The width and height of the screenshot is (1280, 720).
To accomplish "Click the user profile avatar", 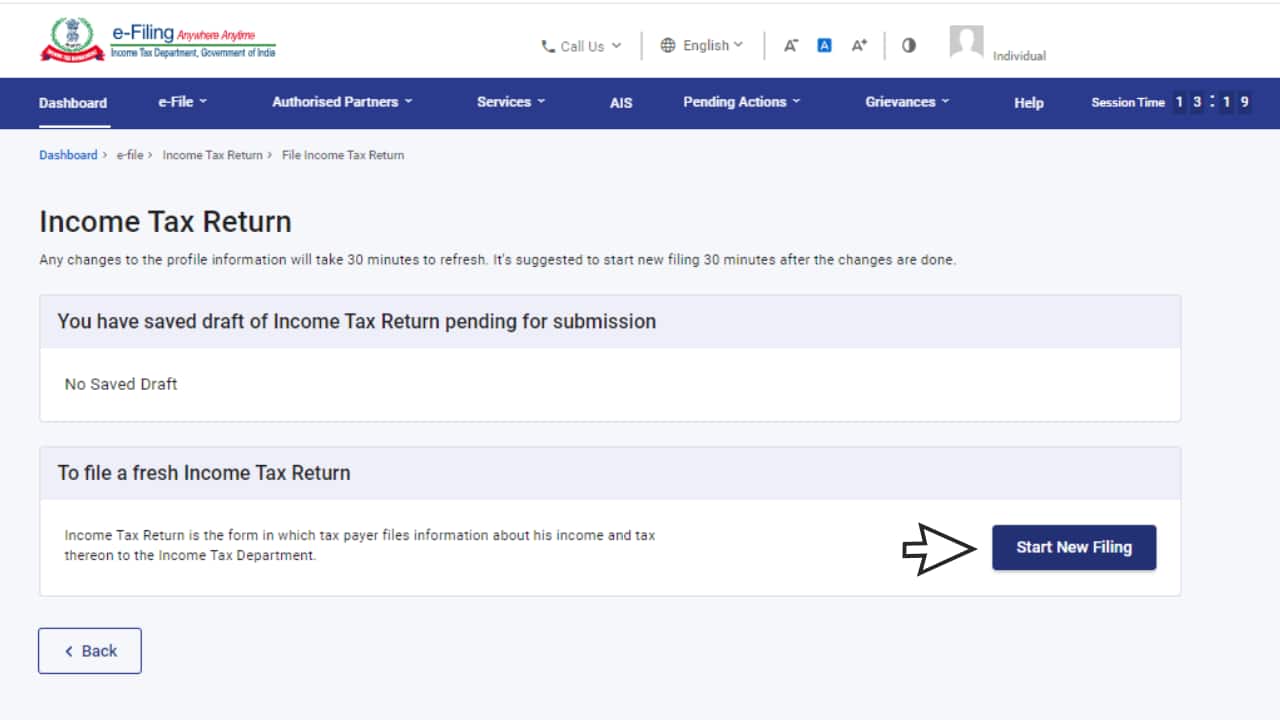I will pos(966,42).
